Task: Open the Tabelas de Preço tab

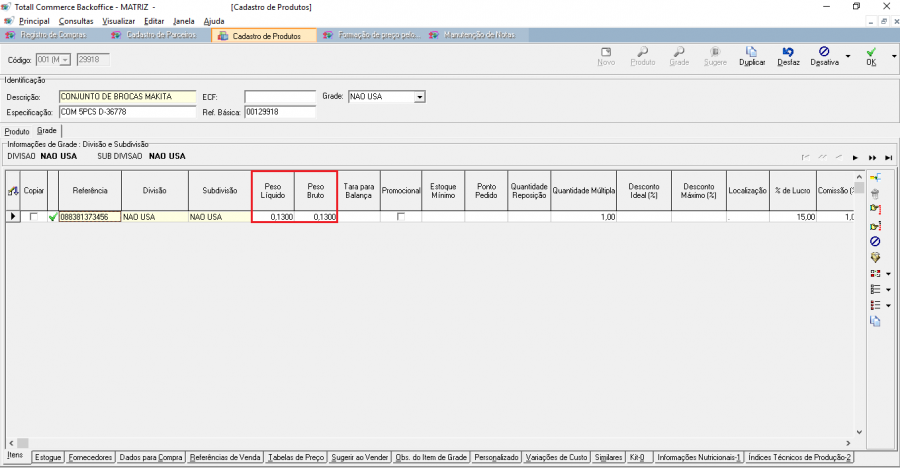Action: pyautogui.click(x=297, y=457)
